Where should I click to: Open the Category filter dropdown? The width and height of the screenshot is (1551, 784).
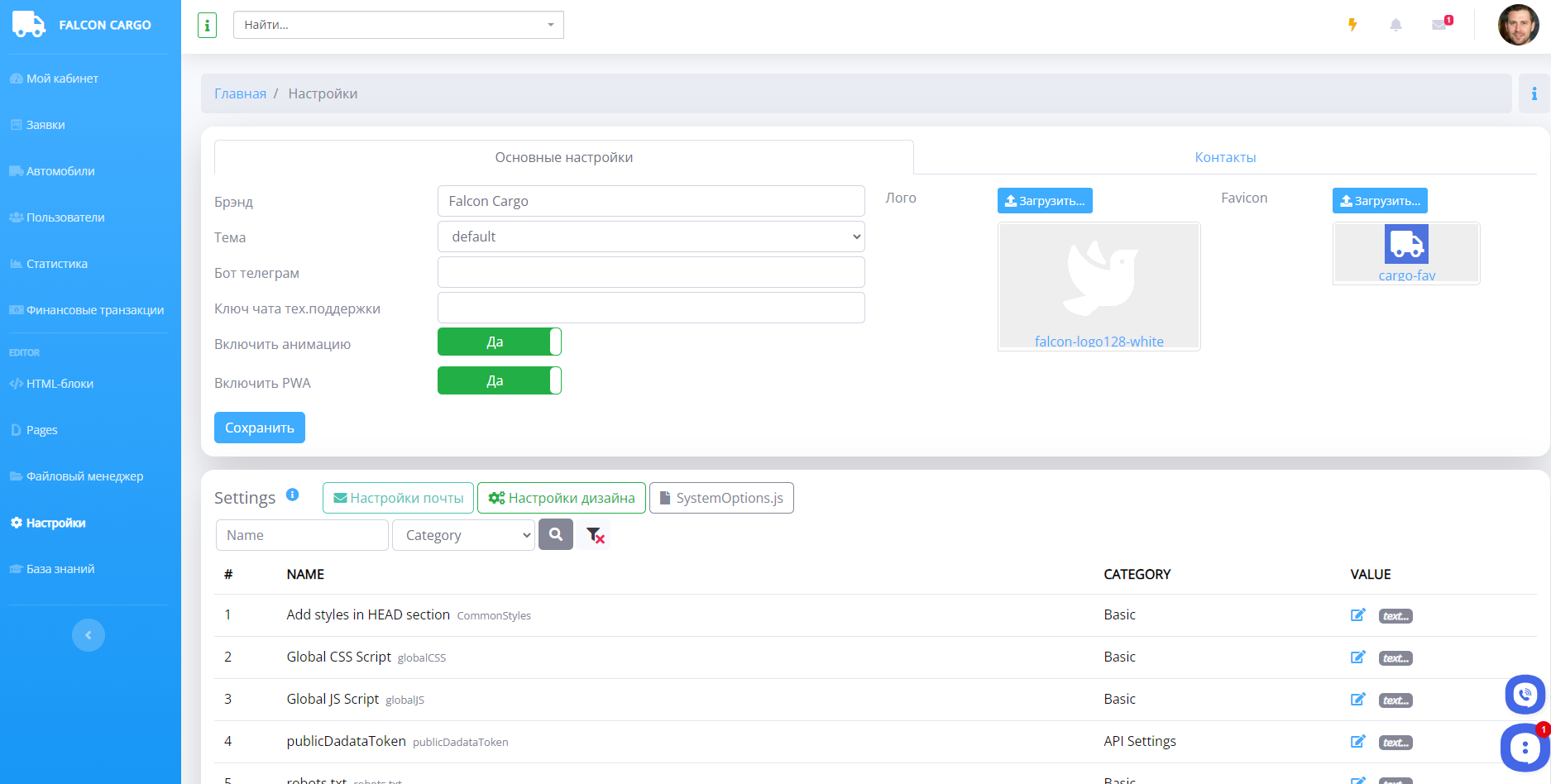point(463,536)
